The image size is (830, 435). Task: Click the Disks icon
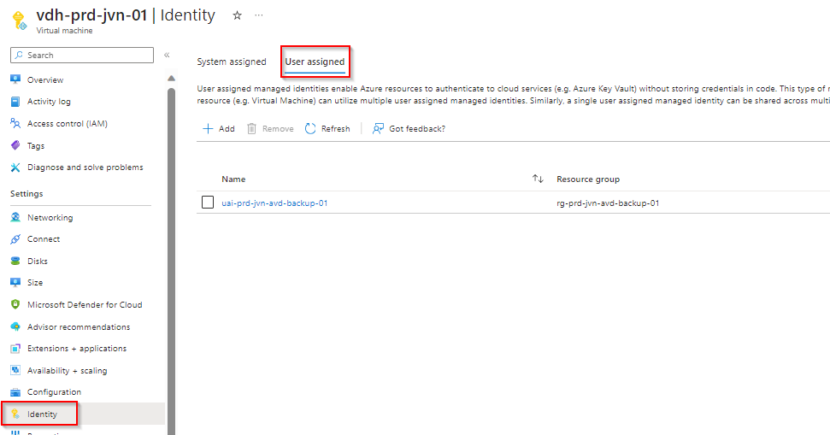point(15,261)
